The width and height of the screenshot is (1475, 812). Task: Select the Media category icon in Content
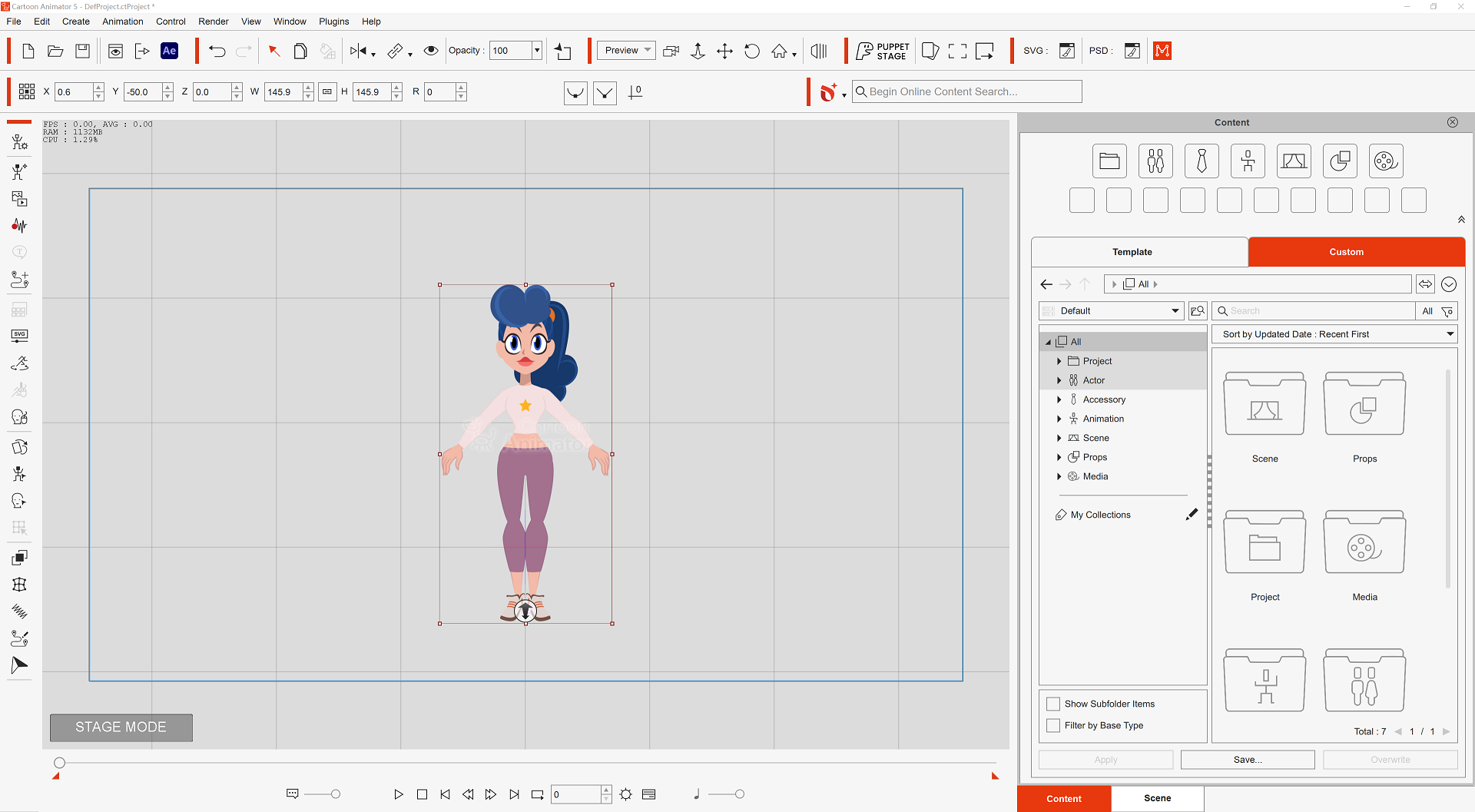pos(1385,161)
